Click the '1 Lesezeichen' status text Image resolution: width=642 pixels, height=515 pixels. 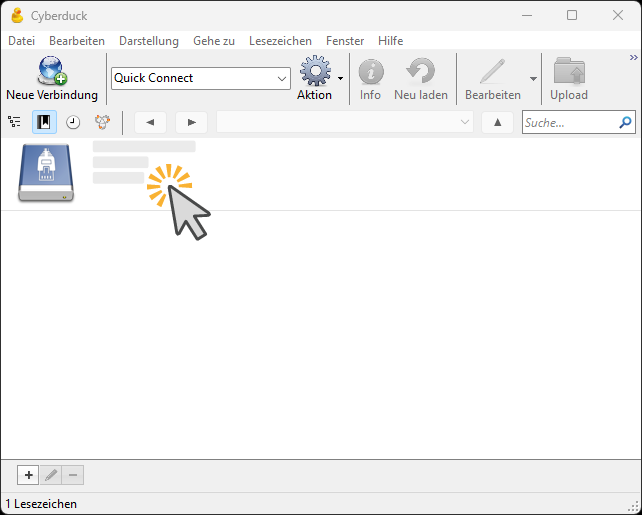(x=41, y=504)
